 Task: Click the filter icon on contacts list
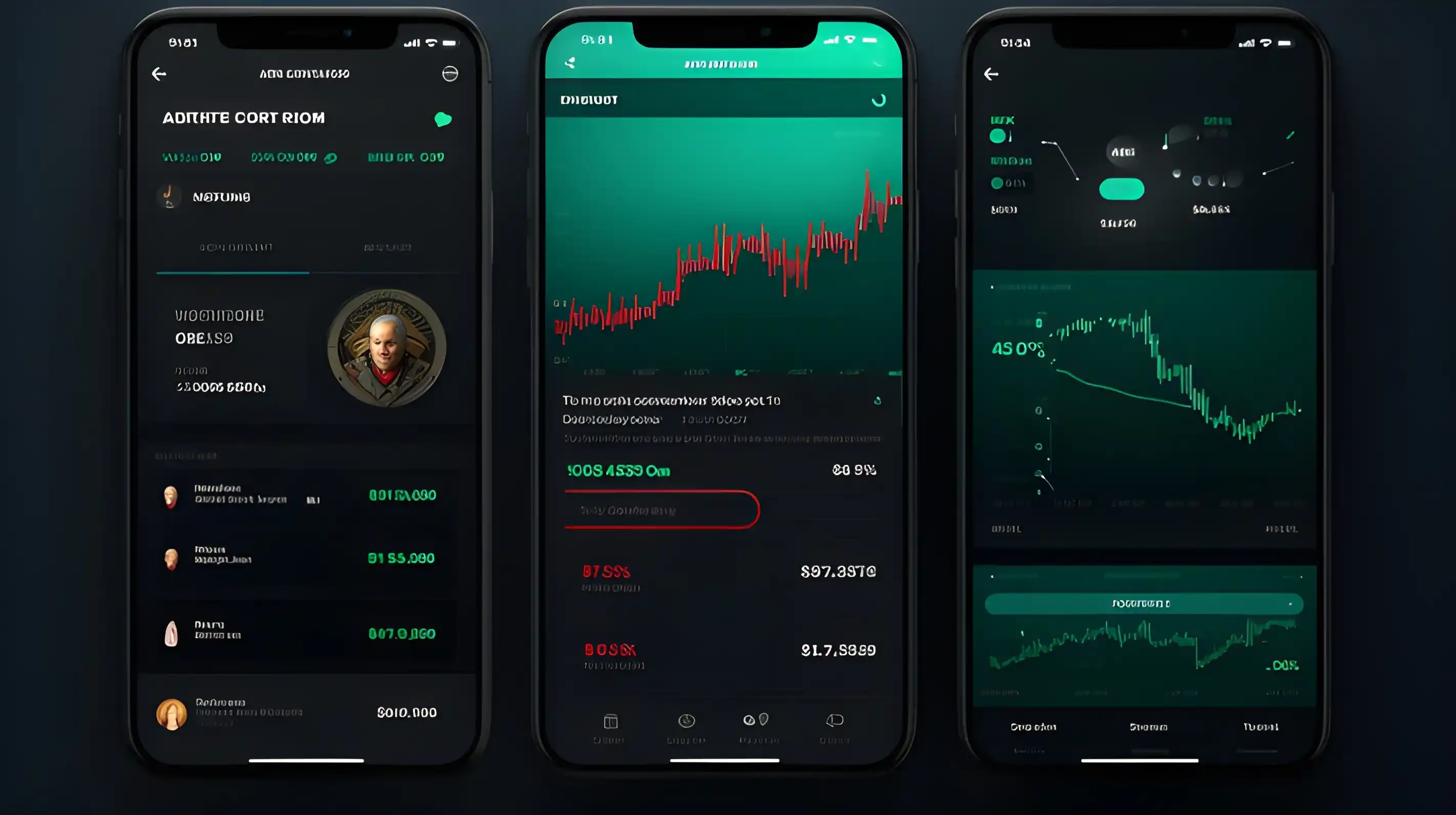click(x=449, y=73)
